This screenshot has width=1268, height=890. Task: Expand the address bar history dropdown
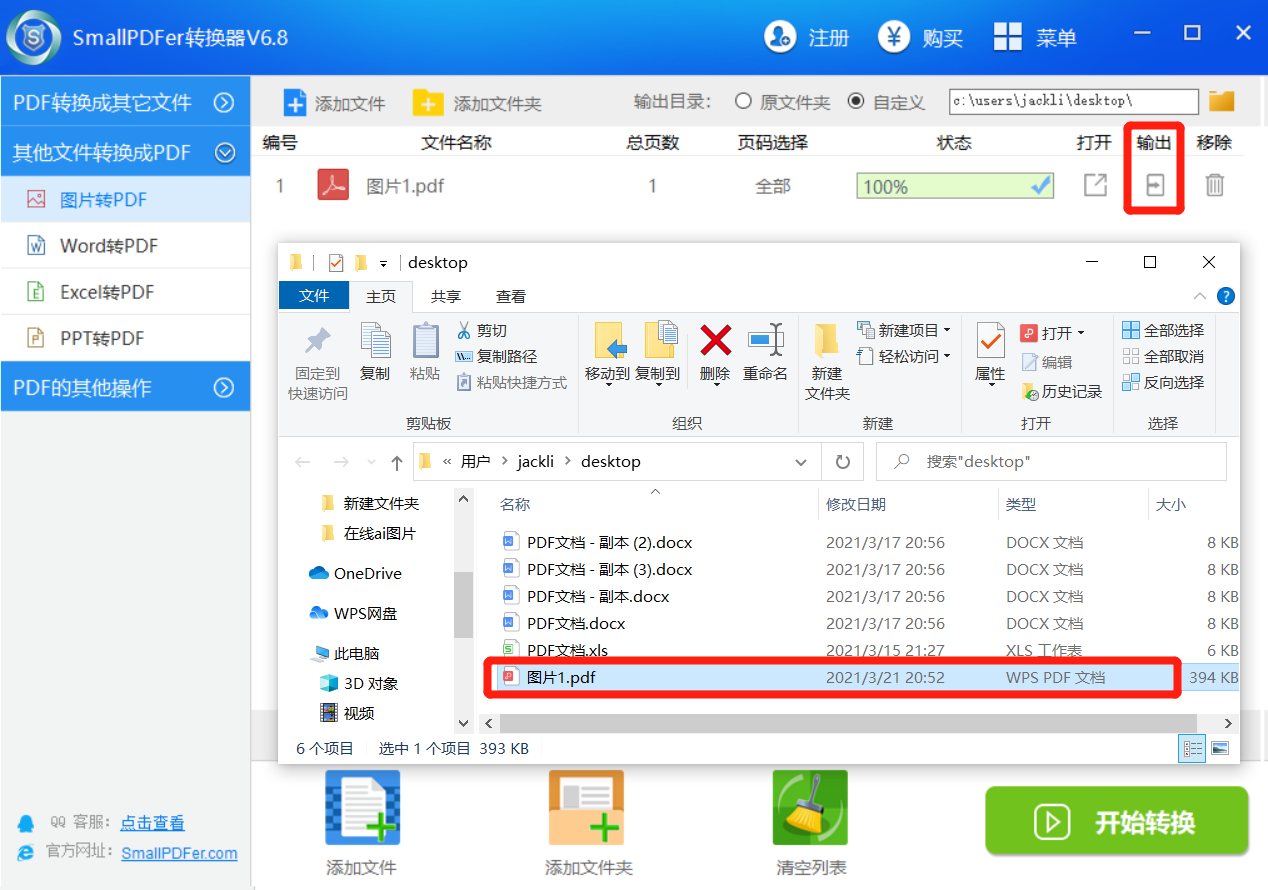[801, 462]
